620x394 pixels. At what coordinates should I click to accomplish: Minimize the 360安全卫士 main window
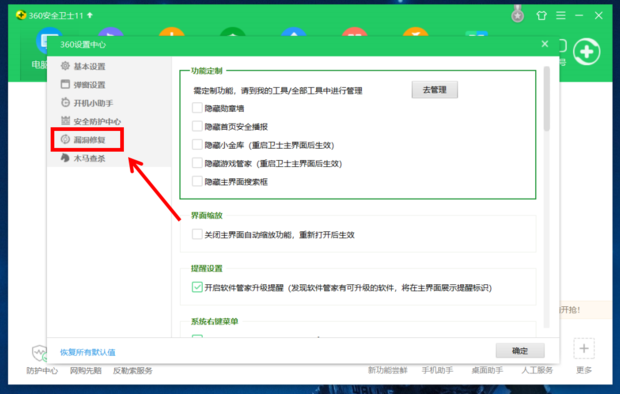(579, 15)
